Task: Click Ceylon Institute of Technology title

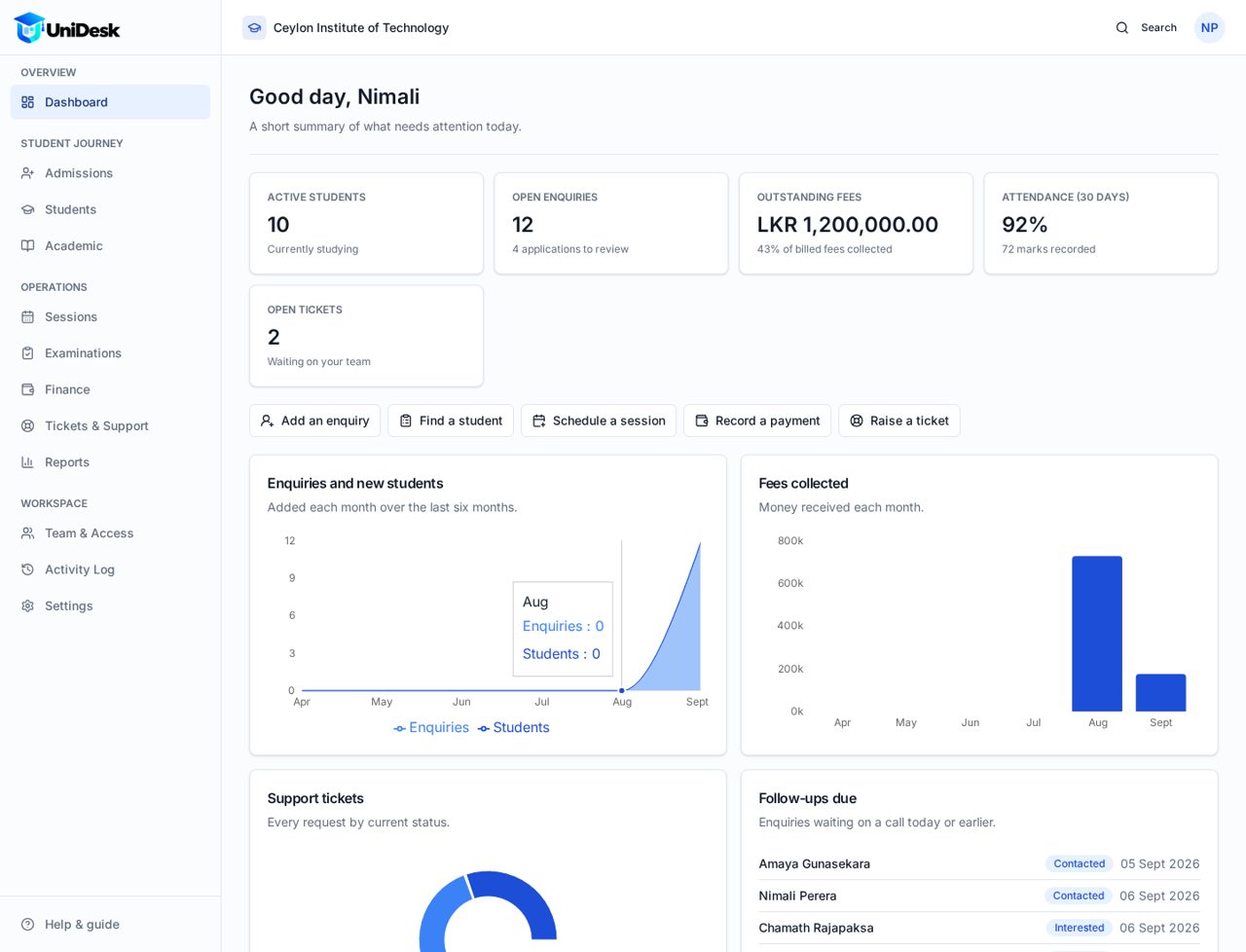Action: tap(361, 27)
